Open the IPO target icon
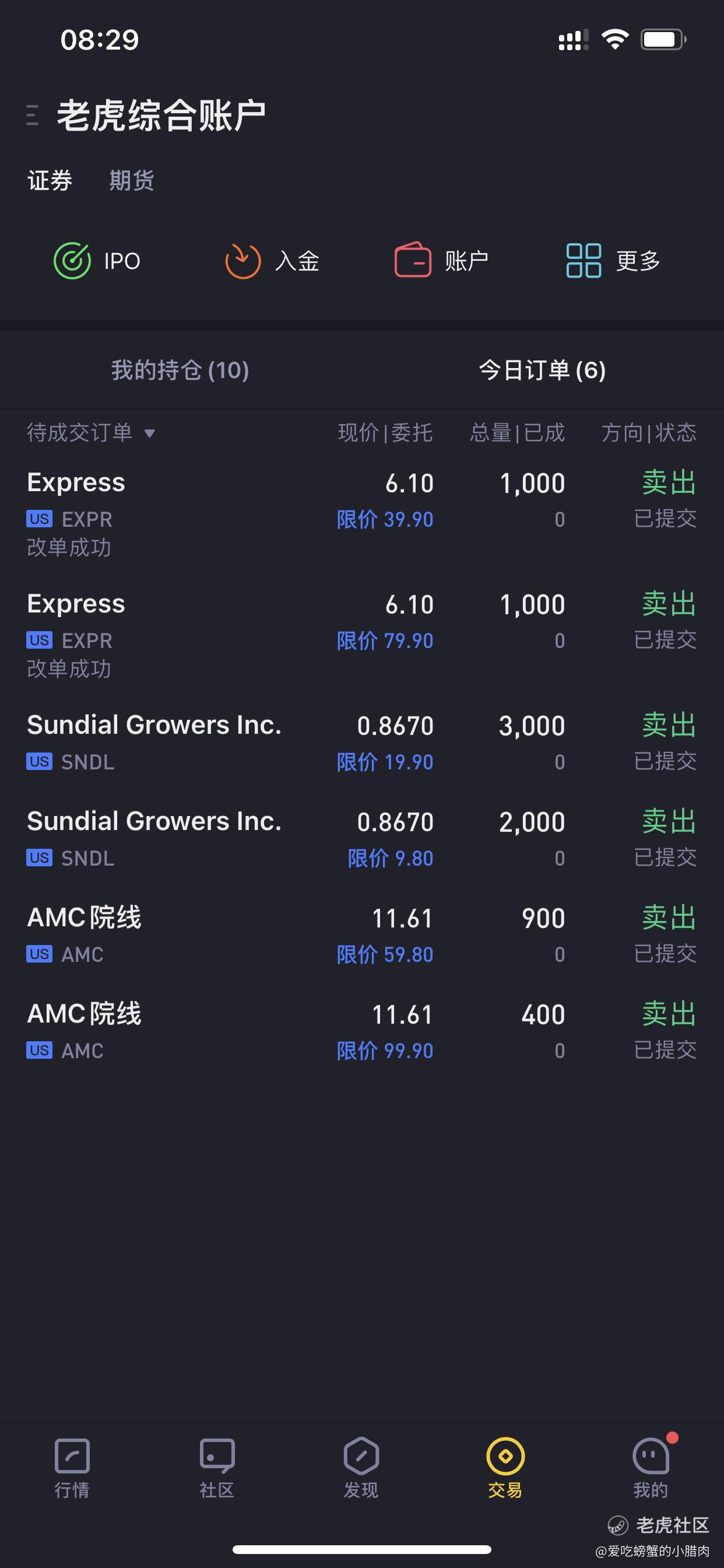 pyautogui.click(x=72, y=261)
